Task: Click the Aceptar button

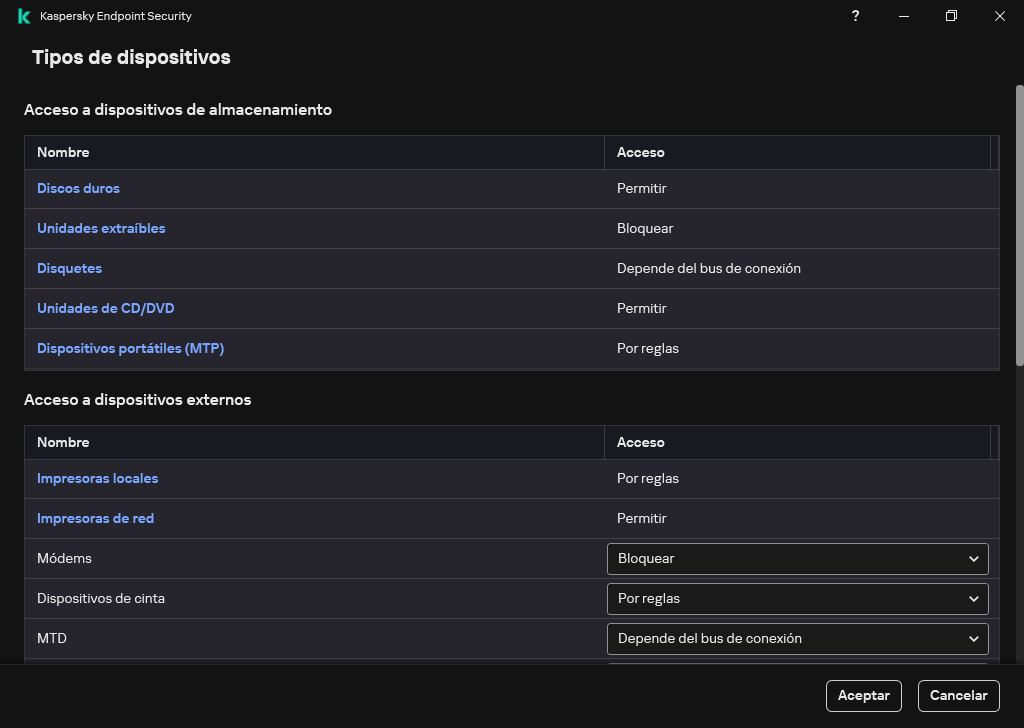Action: coord(863,695)
